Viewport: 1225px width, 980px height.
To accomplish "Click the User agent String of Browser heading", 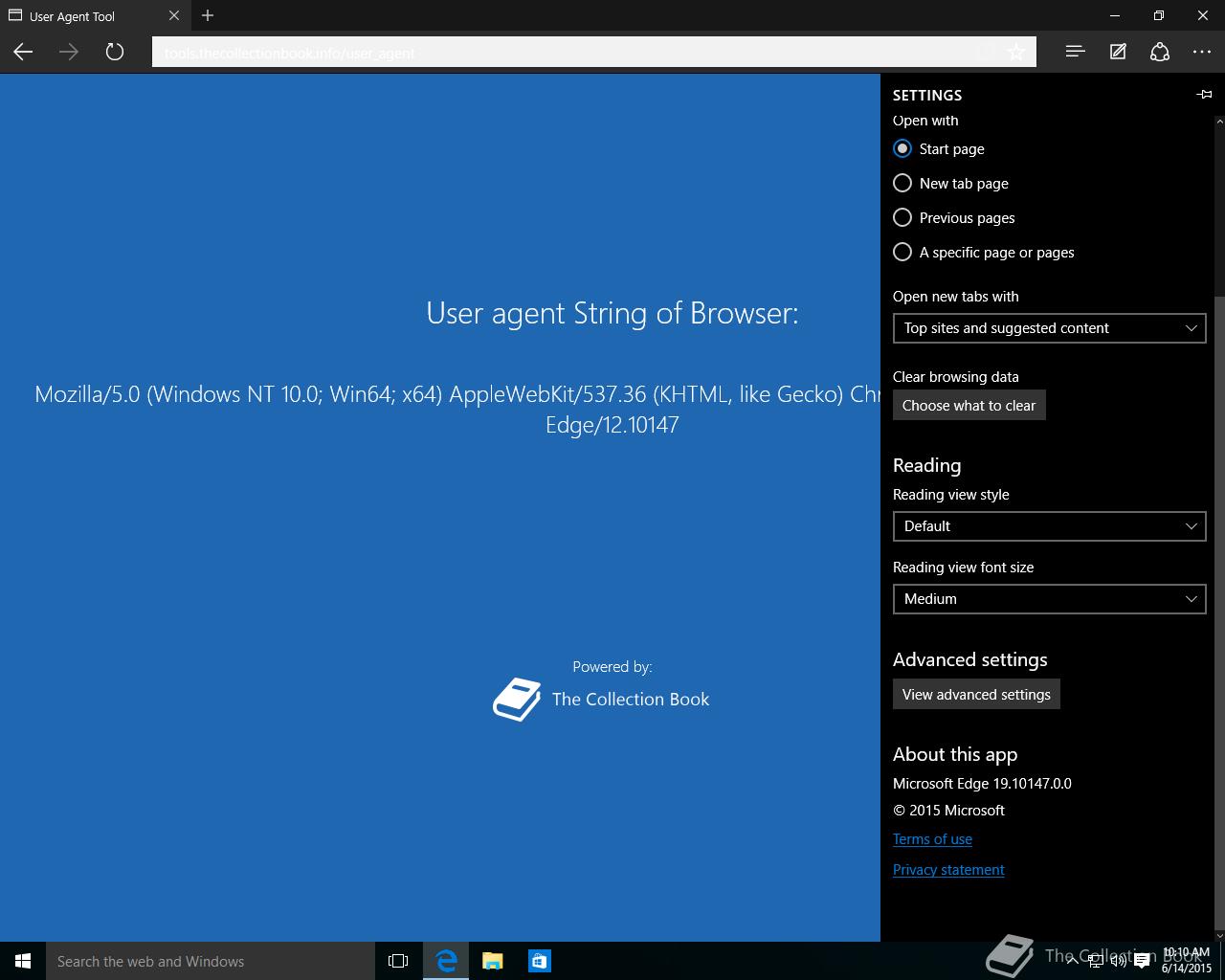I will 612,313.
